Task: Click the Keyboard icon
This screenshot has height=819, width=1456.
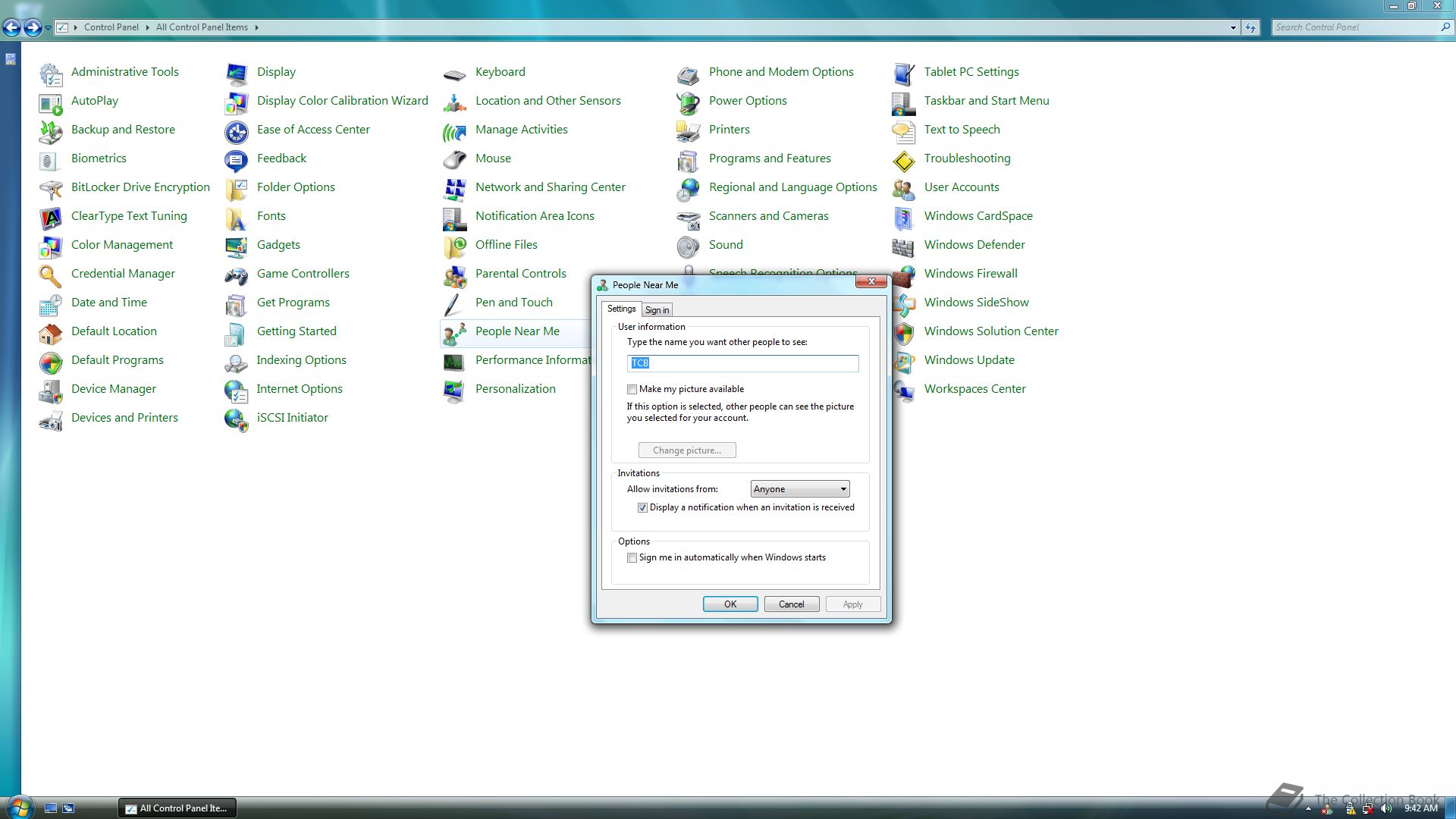Action: 455,74
